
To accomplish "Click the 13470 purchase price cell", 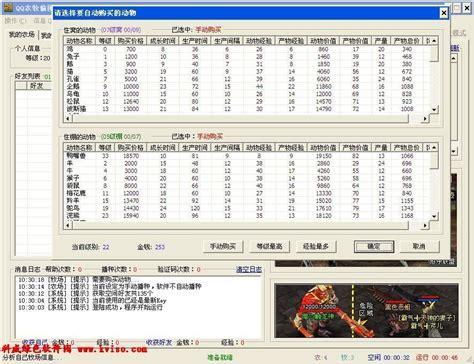I will pyautogui.click(x=131, y=201).
